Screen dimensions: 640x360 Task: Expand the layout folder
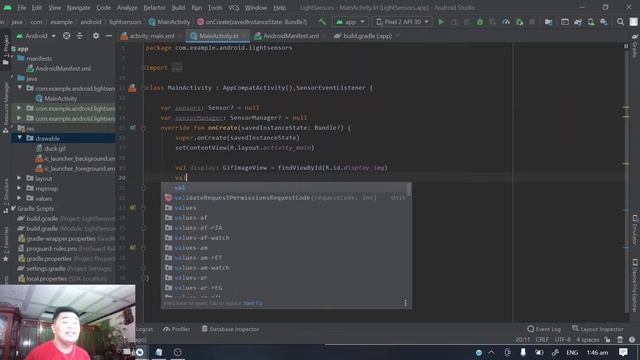point(19,178)
